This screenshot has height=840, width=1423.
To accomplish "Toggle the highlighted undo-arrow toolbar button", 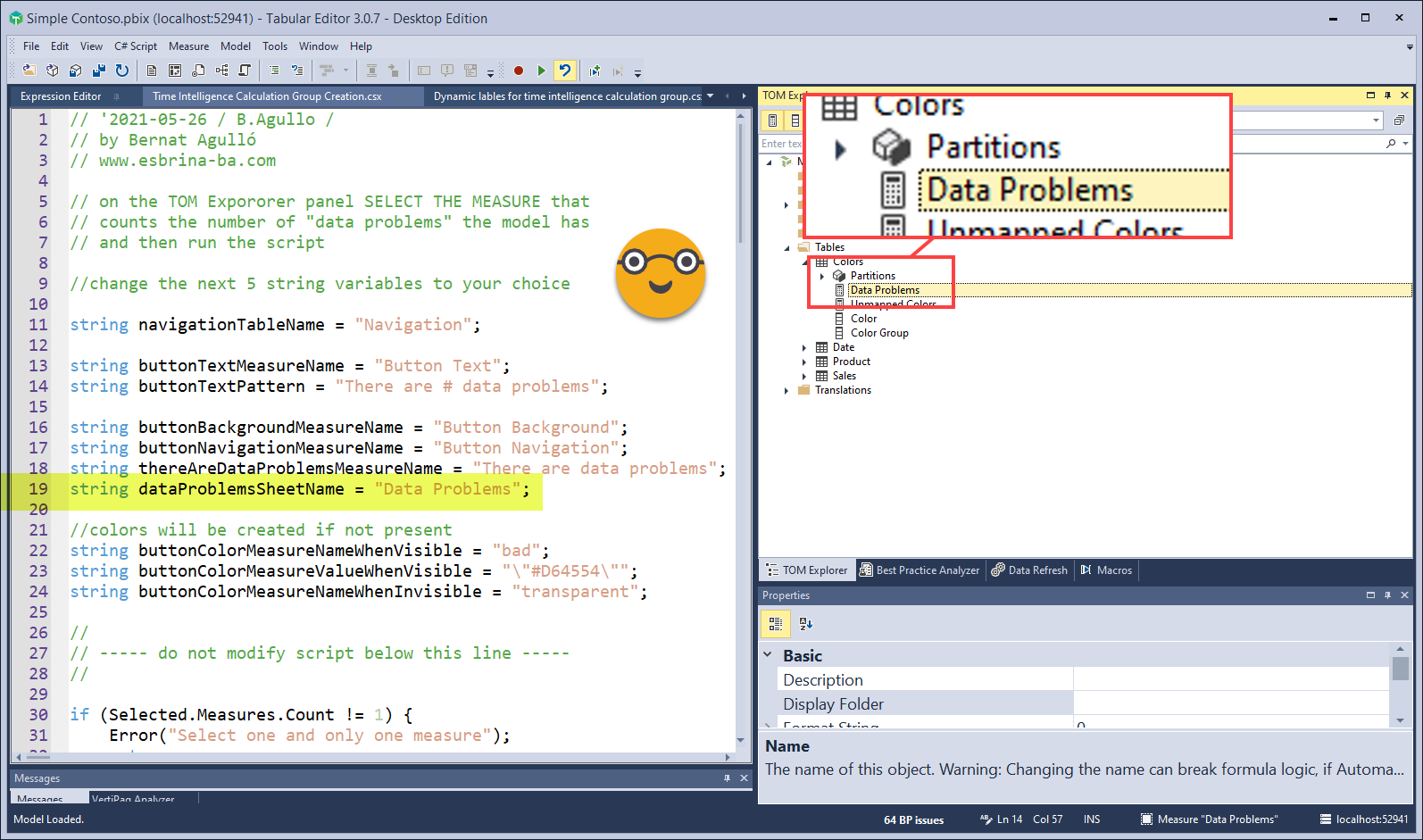I will pos(564,71).
